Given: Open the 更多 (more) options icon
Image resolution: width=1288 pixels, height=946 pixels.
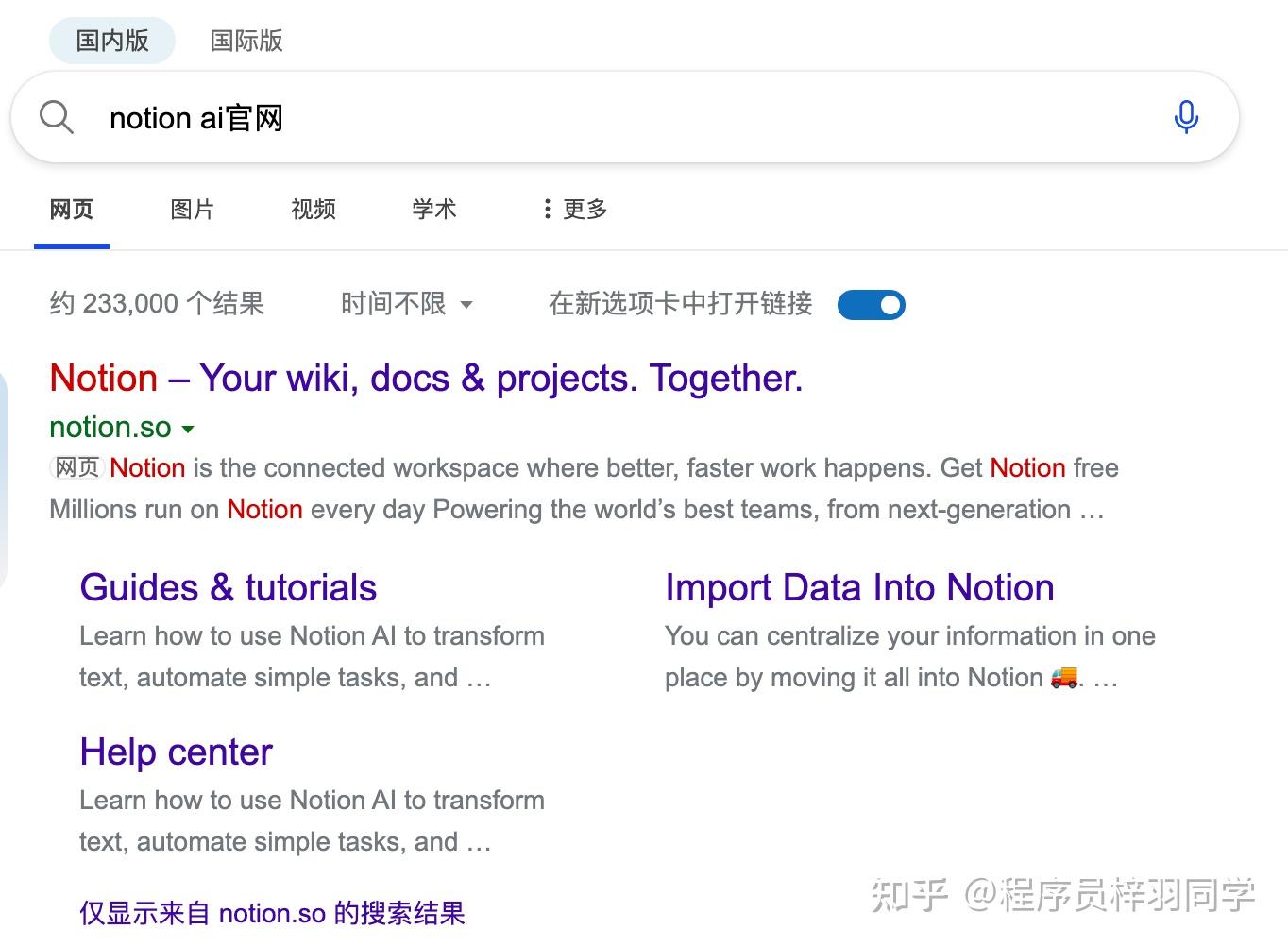Looking at the screenshot, I should (548, 209).
